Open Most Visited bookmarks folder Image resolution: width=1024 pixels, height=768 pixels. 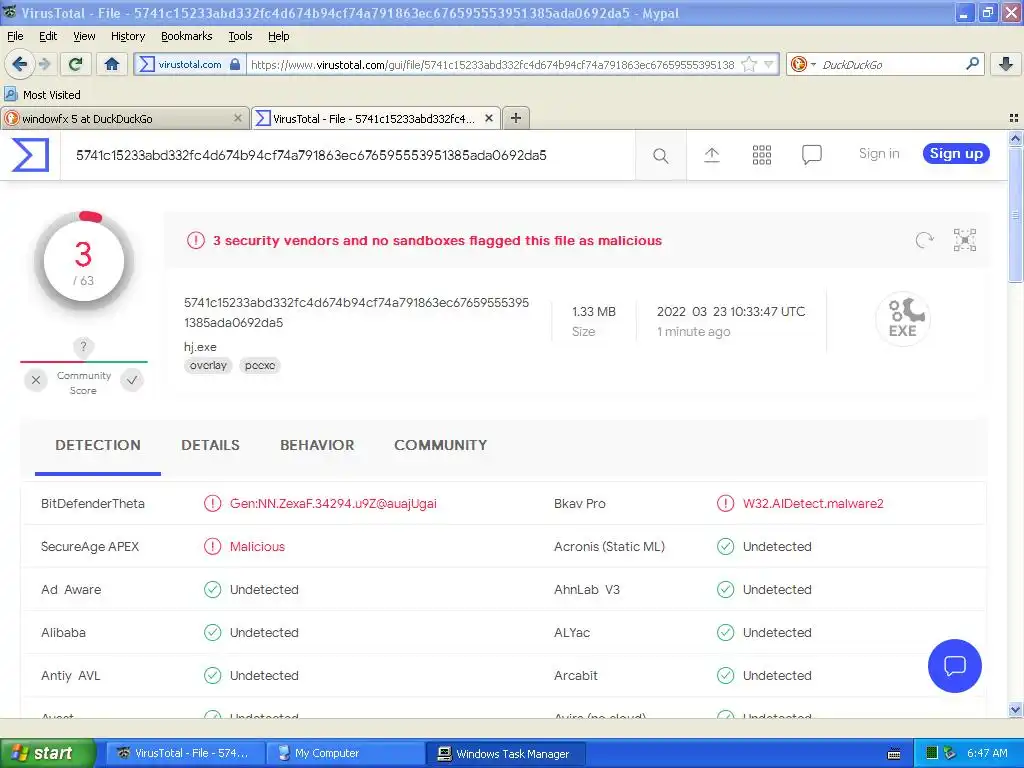pyautogui.click(x=42, y=95)
